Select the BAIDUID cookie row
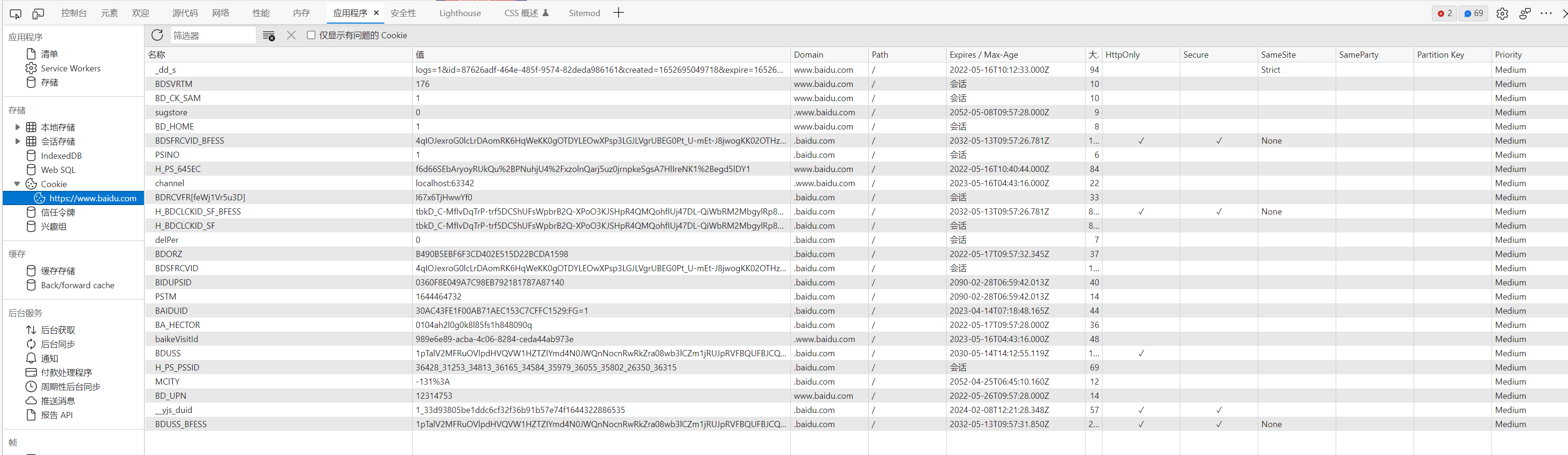This screenshot has width=1568, height=455. coord(856,310)
